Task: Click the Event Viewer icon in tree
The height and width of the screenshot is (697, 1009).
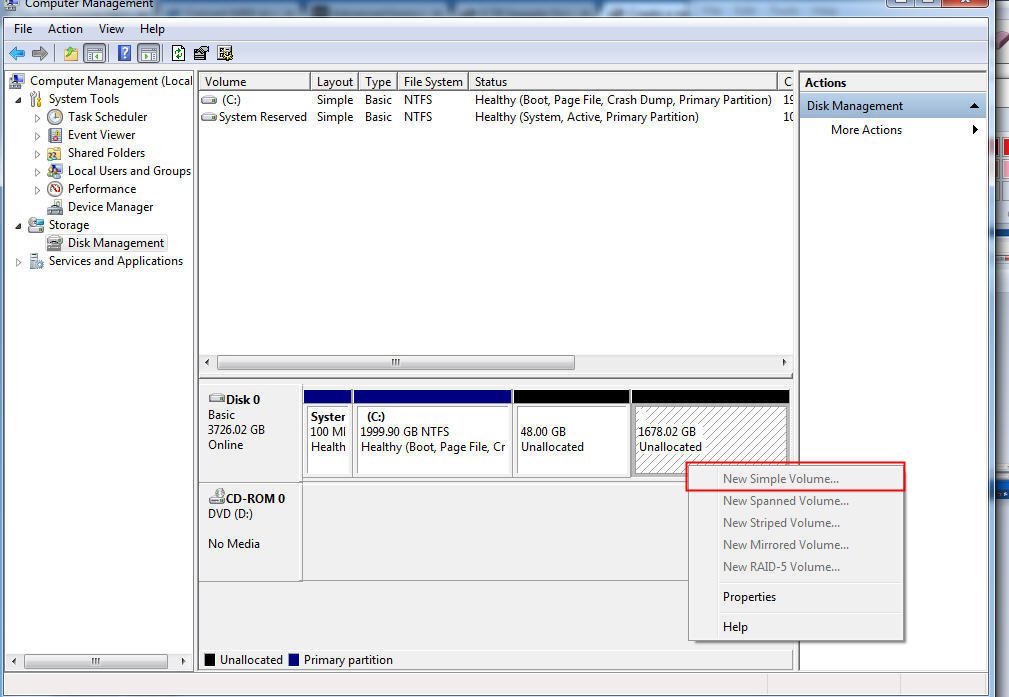Action: (55, 135)
